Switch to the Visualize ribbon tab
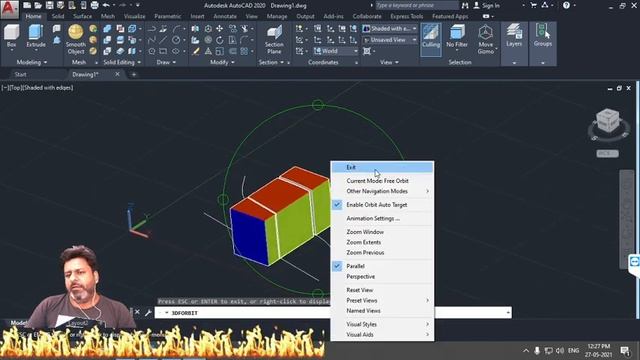The image size is (640, 360). [x=134, y=16]
